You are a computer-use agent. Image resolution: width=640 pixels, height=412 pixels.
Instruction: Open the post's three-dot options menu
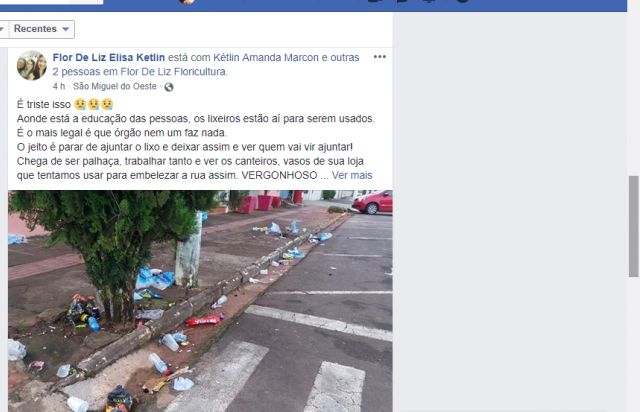[380, 57]
